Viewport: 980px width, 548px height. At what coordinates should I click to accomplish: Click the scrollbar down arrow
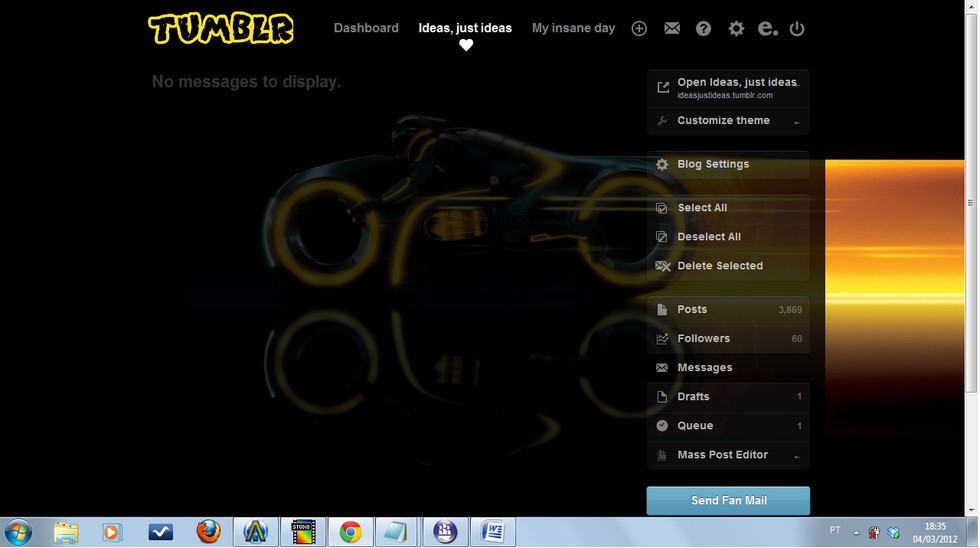971,510
